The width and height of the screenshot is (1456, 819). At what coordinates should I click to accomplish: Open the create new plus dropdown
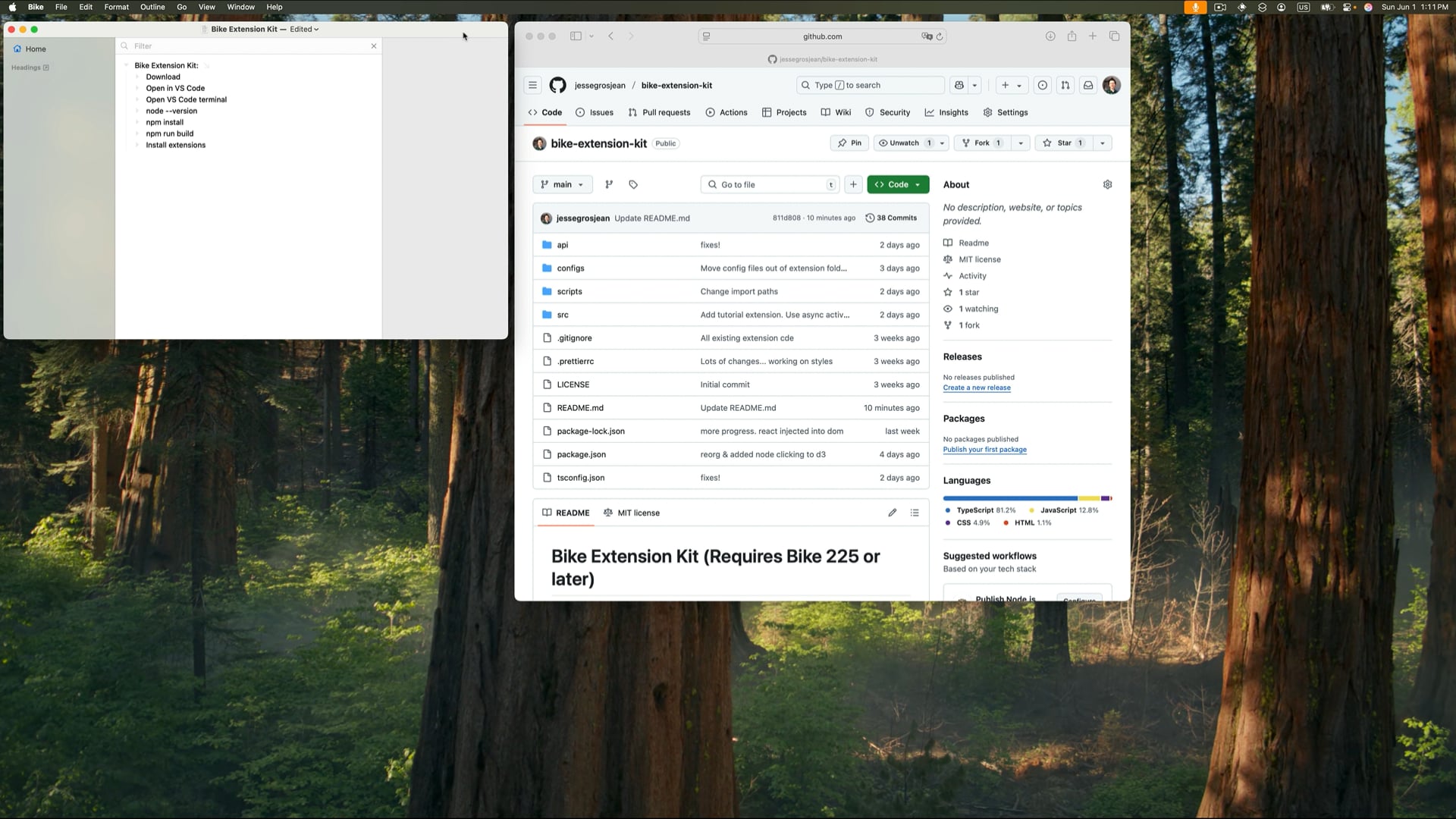tap(1012, 85)
